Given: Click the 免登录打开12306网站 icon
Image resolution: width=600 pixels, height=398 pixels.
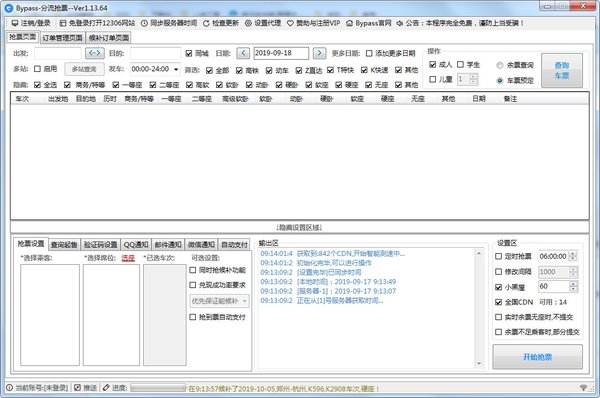Looking at the screenshot, I should click(x=63, y=23).
